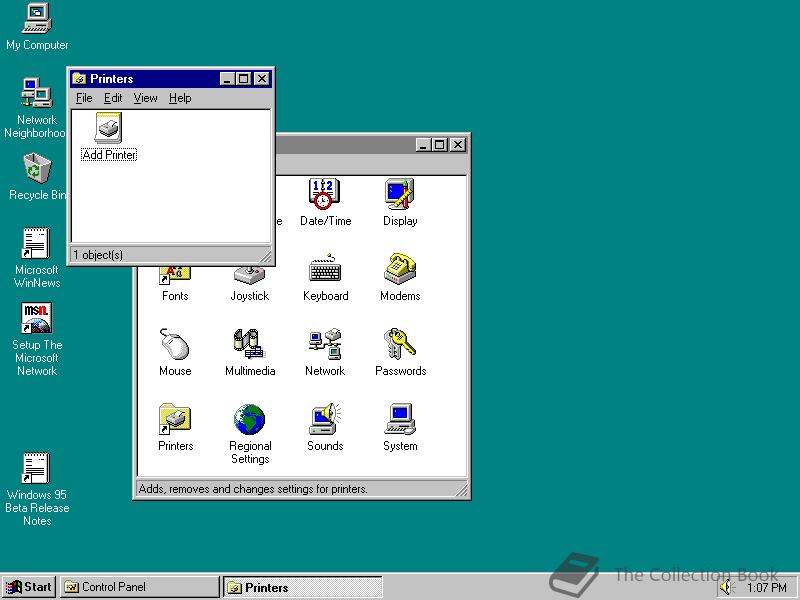Viewport: 800px width, 600px height.
Task: Open the volume speaker tray icon
Action: click(726, 587)
